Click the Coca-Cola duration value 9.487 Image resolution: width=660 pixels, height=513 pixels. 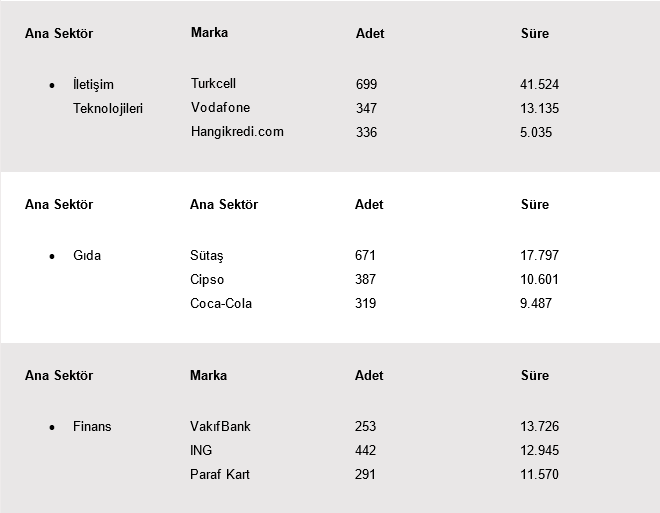[x=536, y=304]
